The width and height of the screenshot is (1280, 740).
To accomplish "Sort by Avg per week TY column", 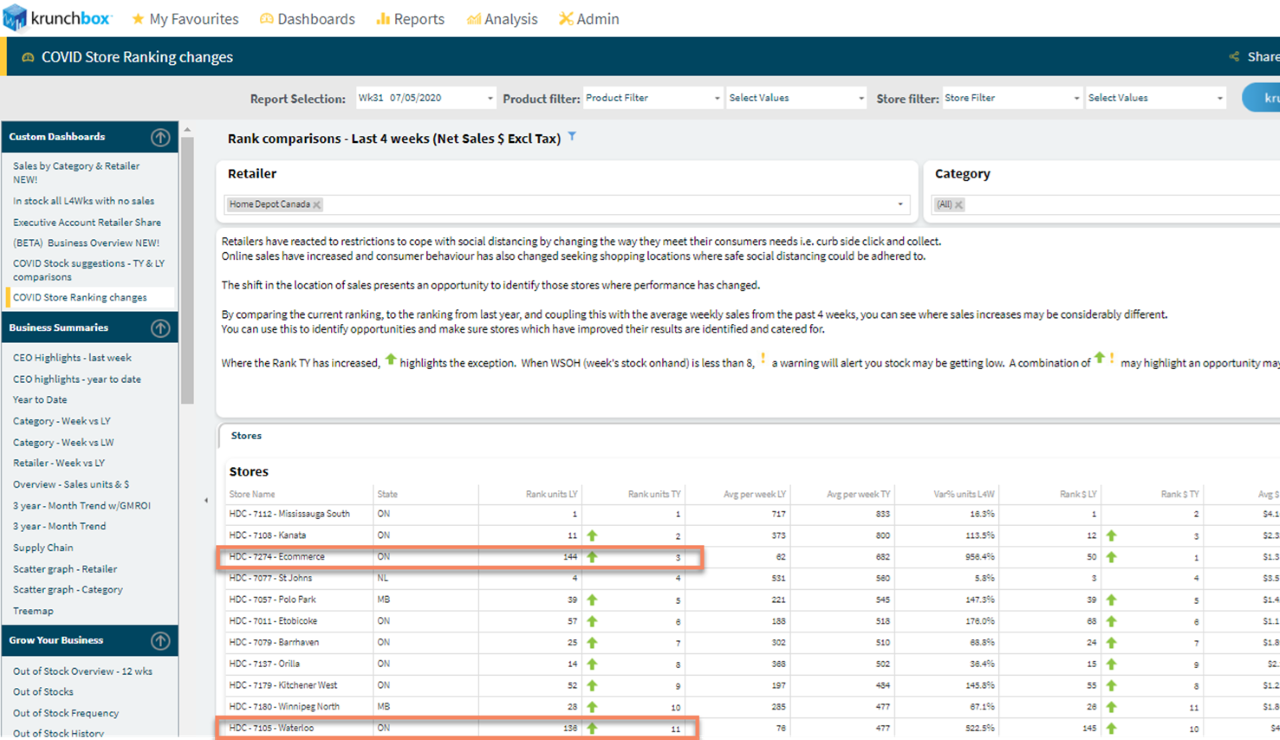I will 860,494.
